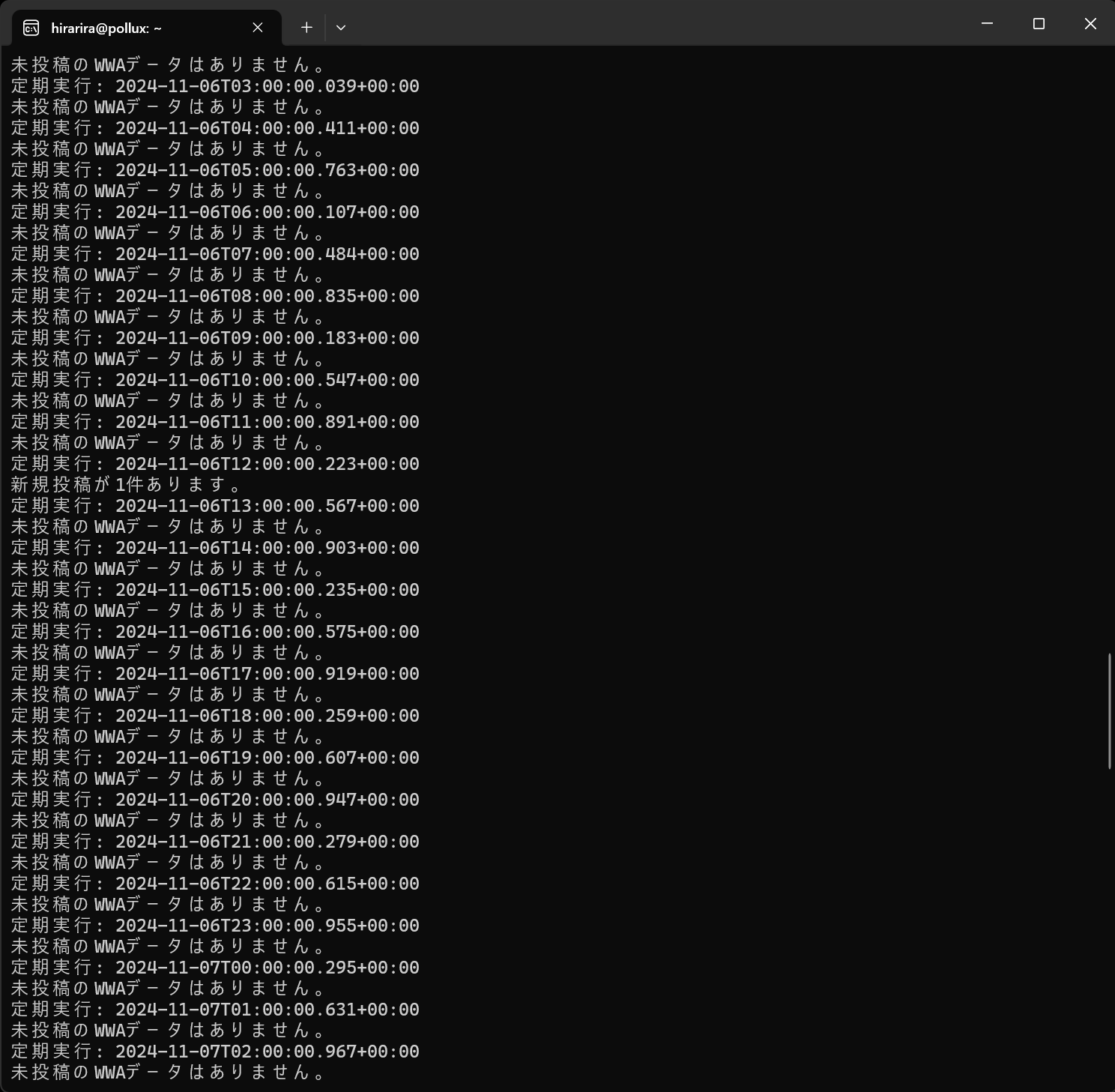Click timestamp 2024-11-06T09:00:00.183+00:00
The width and height of the screenshot is (1115, 1092).
[x=268, y=338]
